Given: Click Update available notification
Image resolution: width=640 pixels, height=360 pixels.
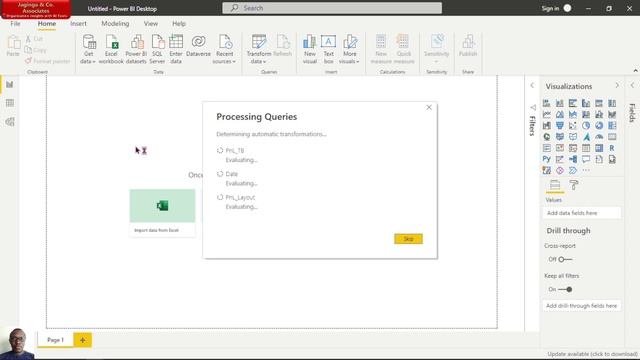Looking at the screenshot, I should 592,354.
